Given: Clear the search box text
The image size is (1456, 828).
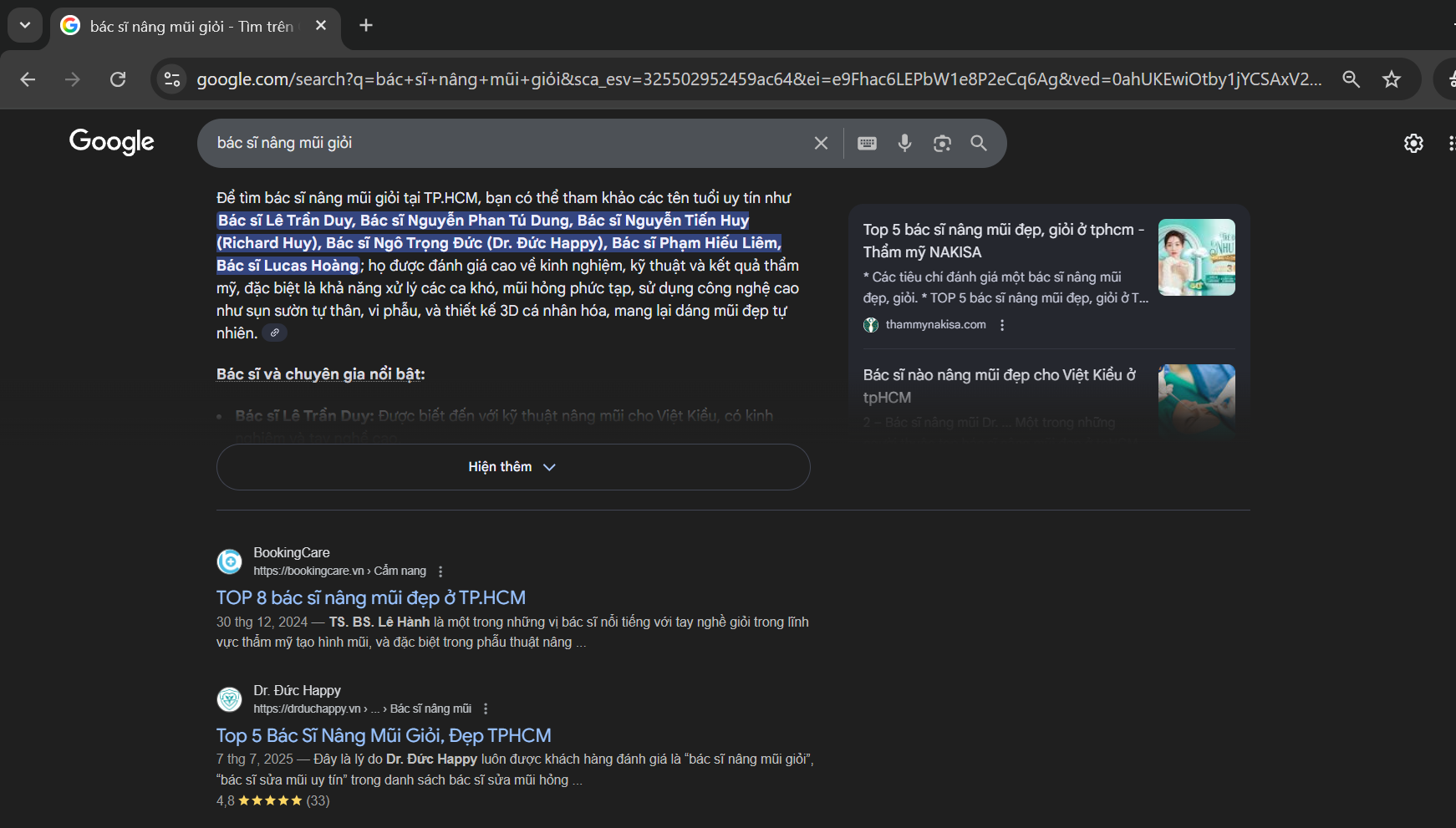Looking at the screenshot, I should [821, 143].
